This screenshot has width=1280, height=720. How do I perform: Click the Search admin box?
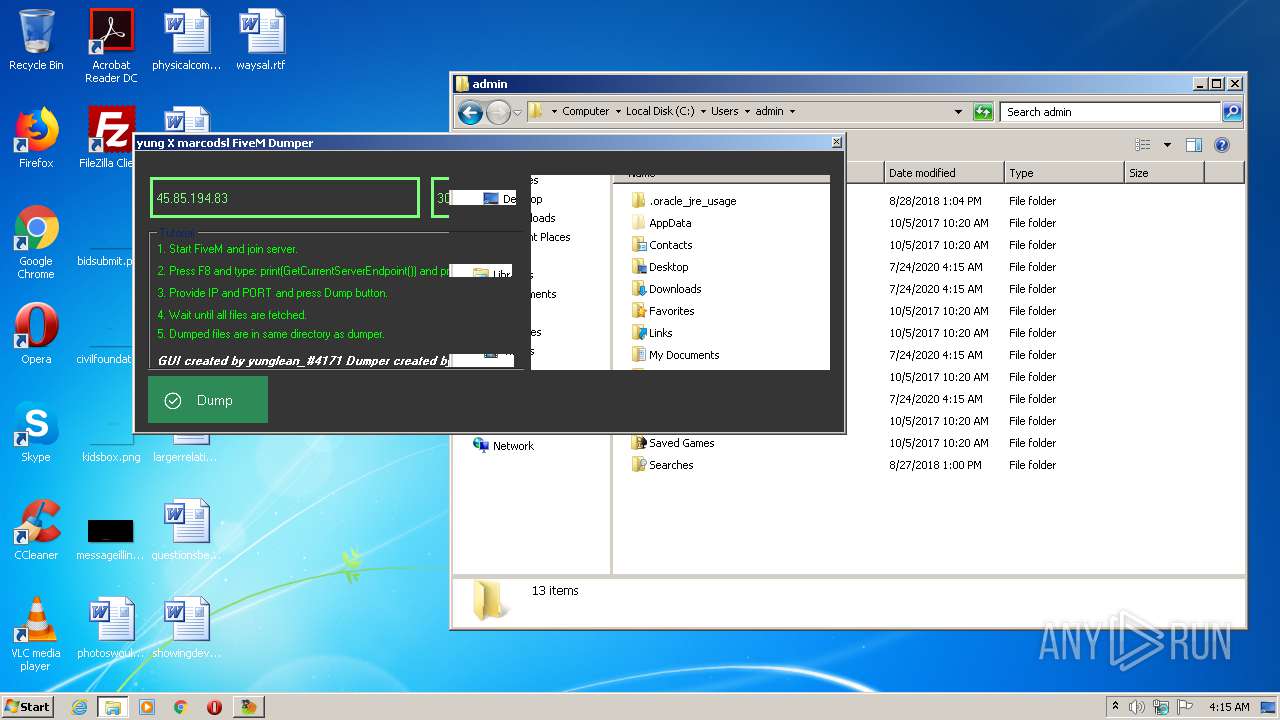pos(1110,112)
